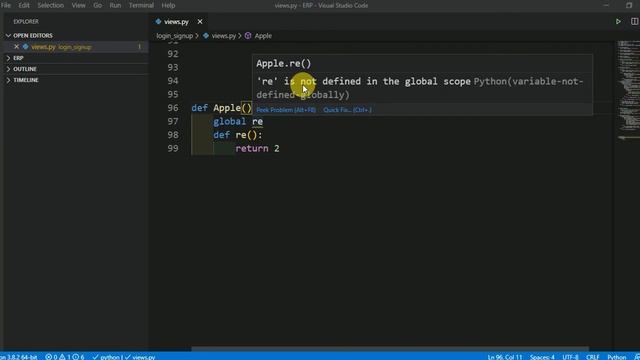Click the 're' variable on line 97
This screenshot has height=360, width=640.
pyautogui.click(x=258, y=121)
